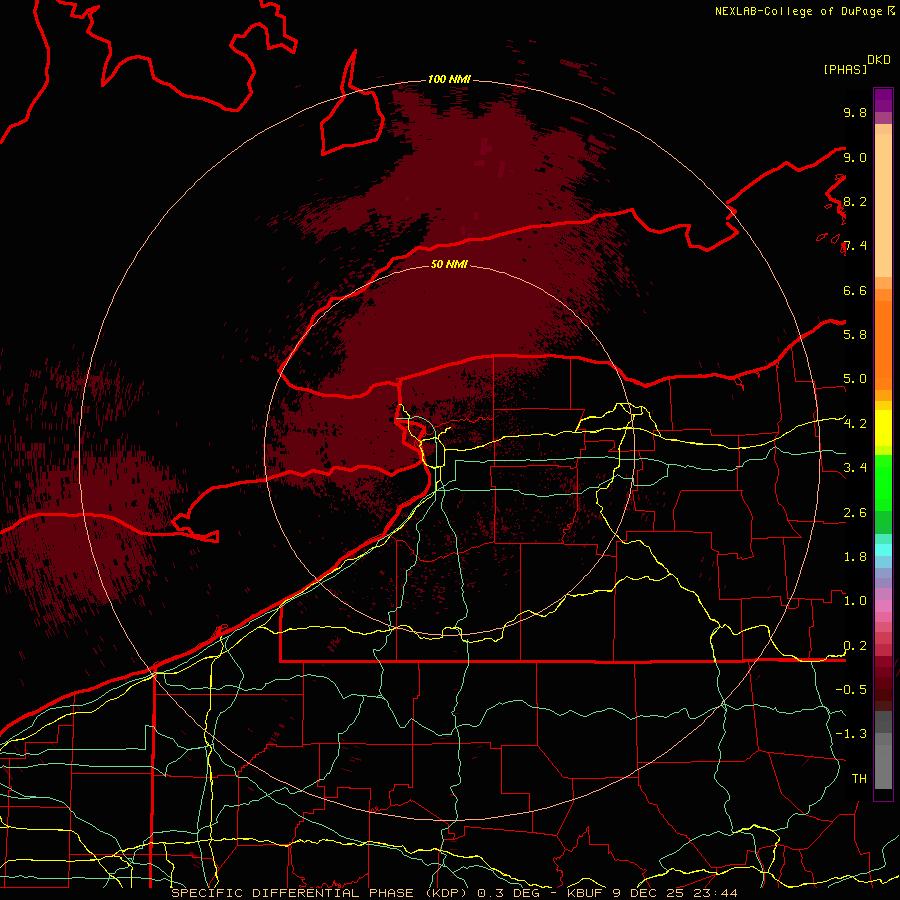Viewport: 900px width, 900px height.
Task: Click the cyan band of the color scale
Action: click(883, 549)
